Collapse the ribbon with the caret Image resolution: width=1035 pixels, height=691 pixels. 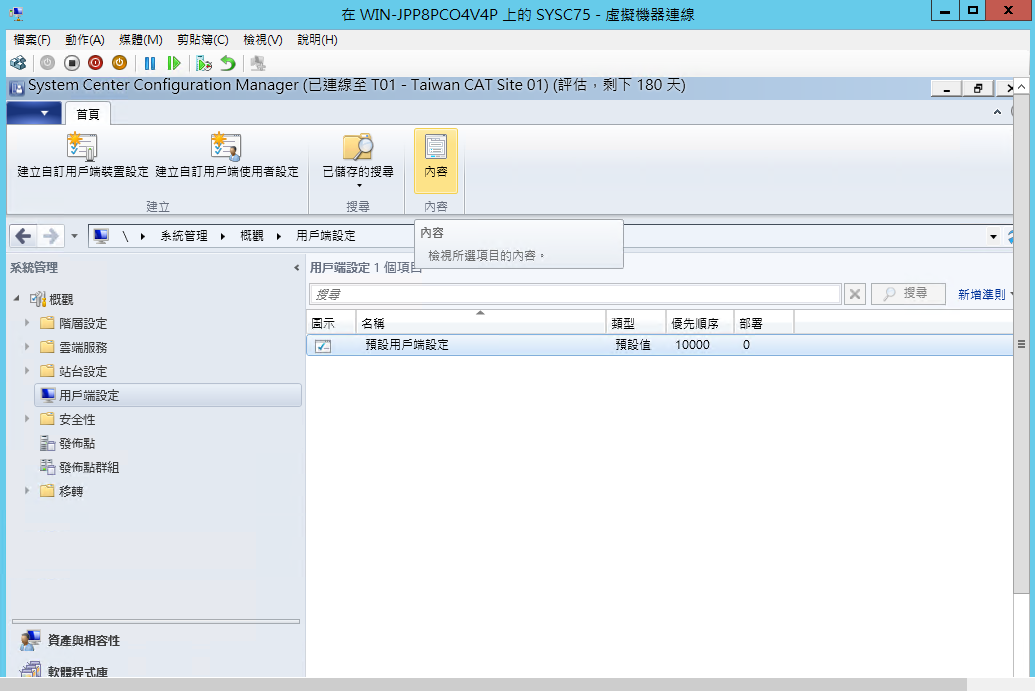click(x=997, y=112)
